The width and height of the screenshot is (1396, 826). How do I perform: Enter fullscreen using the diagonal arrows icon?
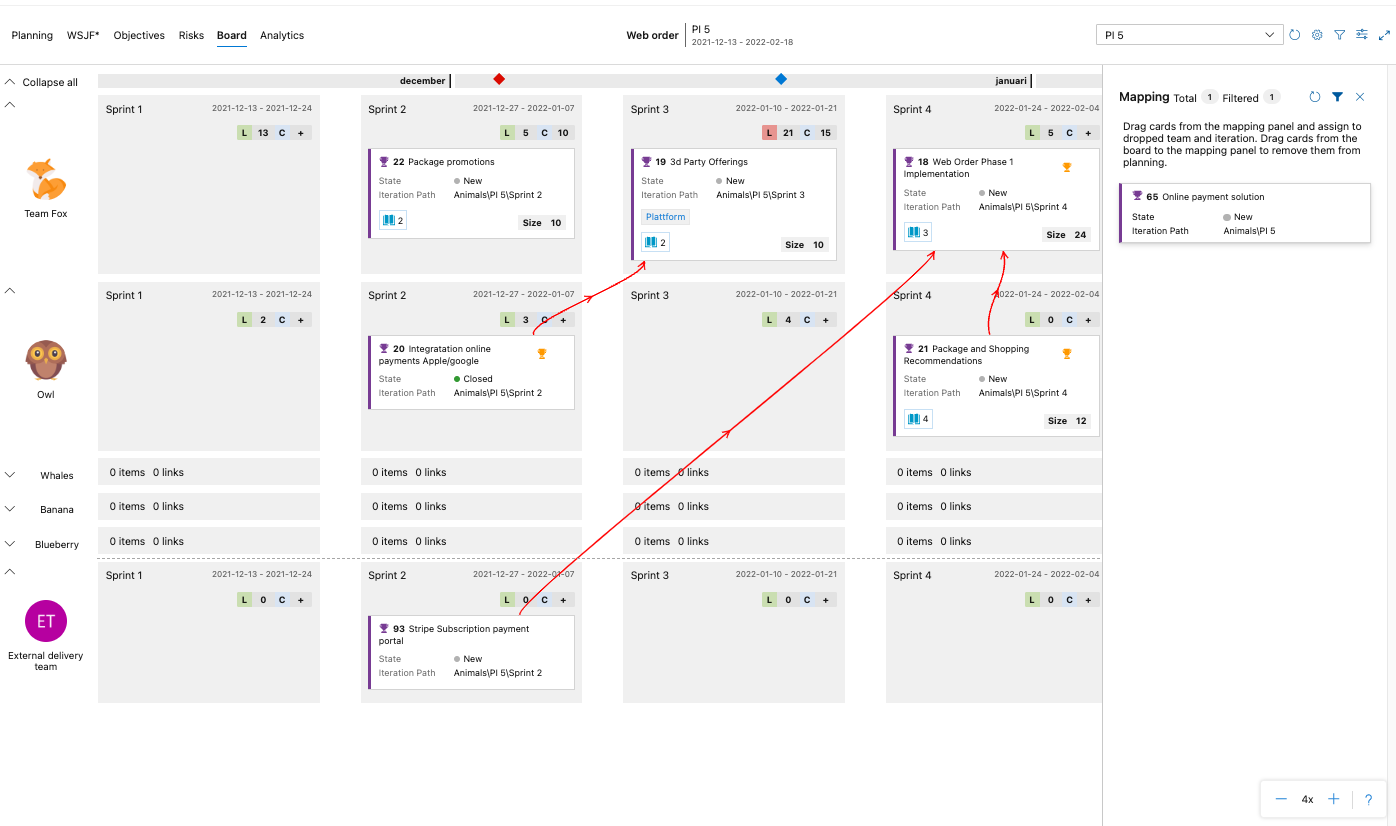(1384, 34)
